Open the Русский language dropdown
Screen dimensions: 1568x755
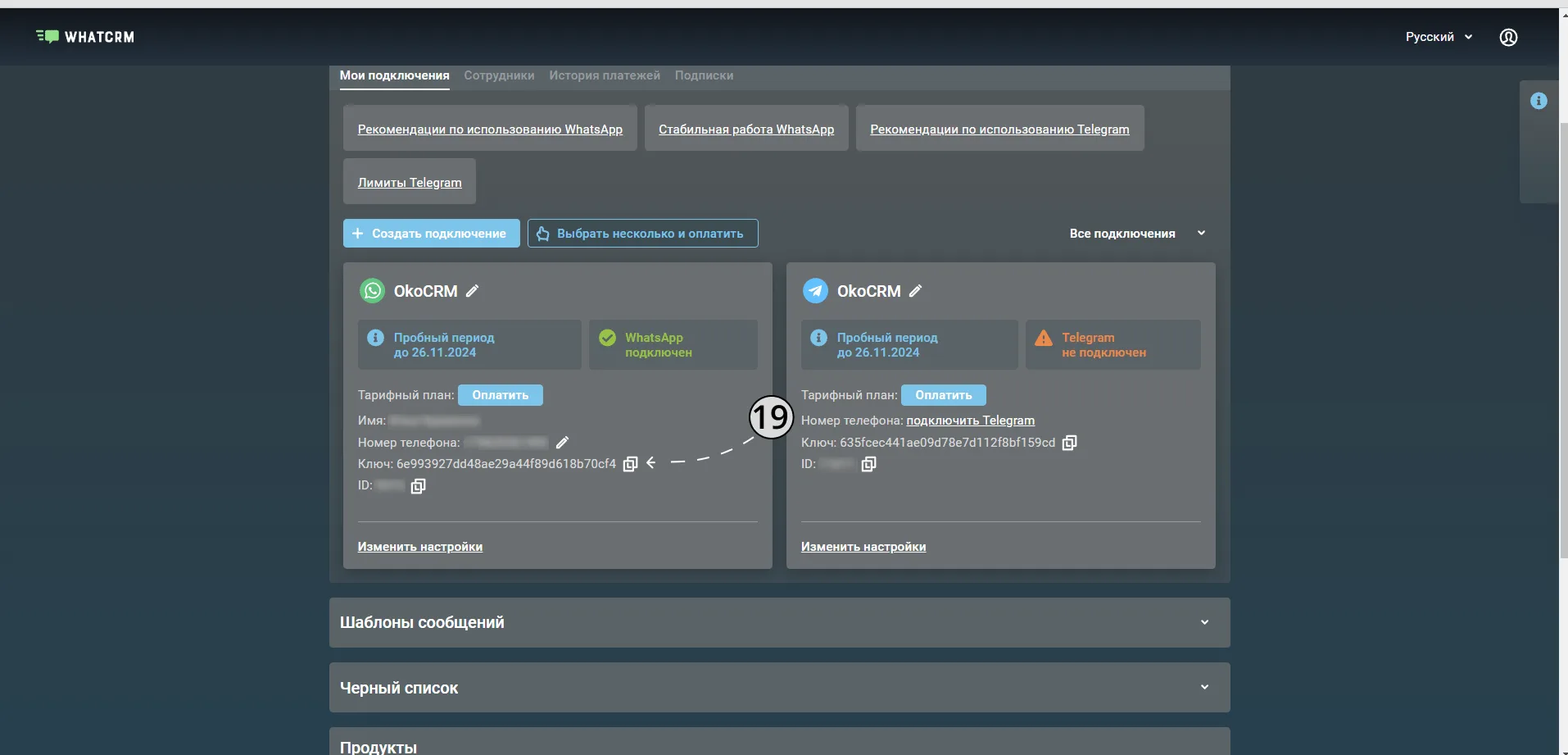[1439, 37]
